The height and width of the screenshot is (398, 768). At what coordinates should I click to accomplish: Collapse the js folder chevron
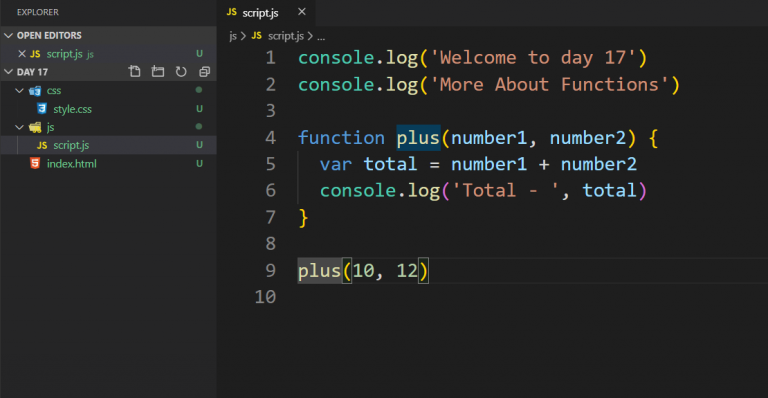(x=20, y=127)
